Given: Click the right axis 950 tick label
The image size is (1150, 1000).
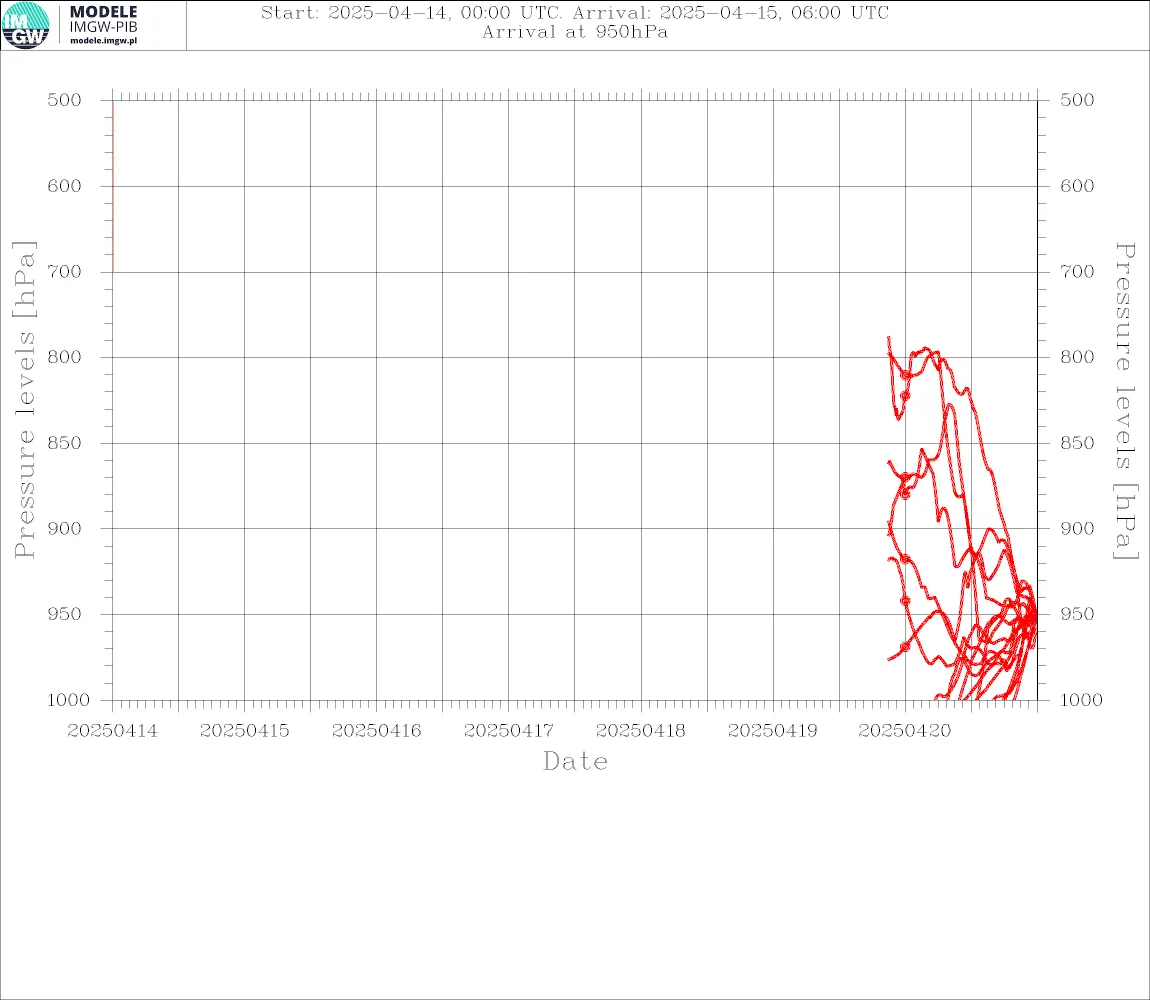Looking at the screenshot, I should 1077,614.
